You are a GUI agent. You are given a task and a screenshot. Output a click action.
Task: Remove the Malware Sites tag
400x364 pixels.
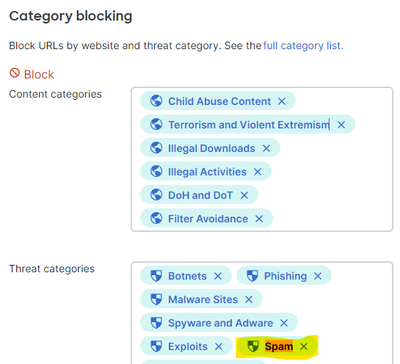249,300
